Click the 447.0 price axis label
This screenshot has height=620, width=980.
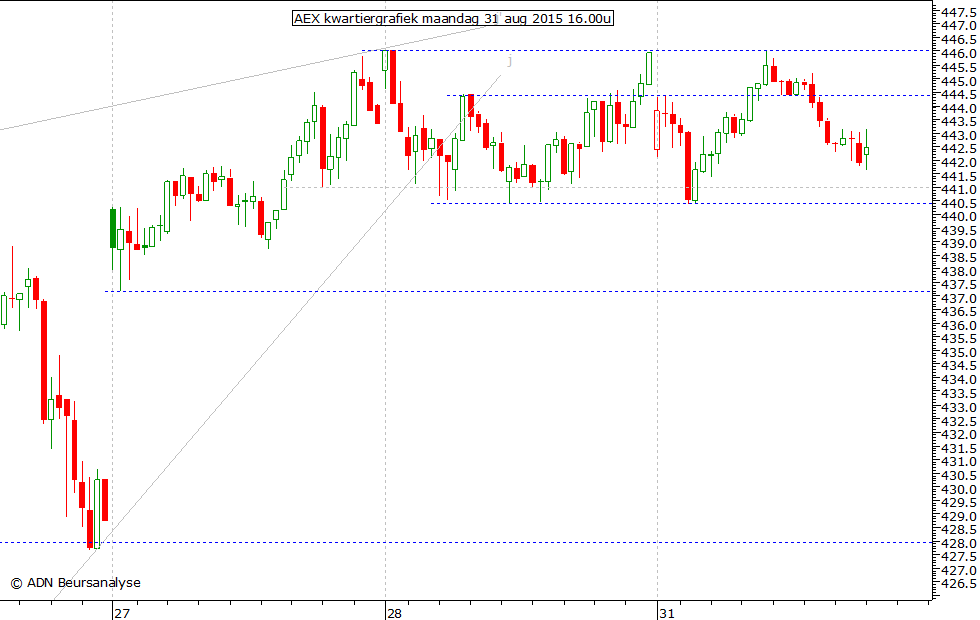coord(959,26)
